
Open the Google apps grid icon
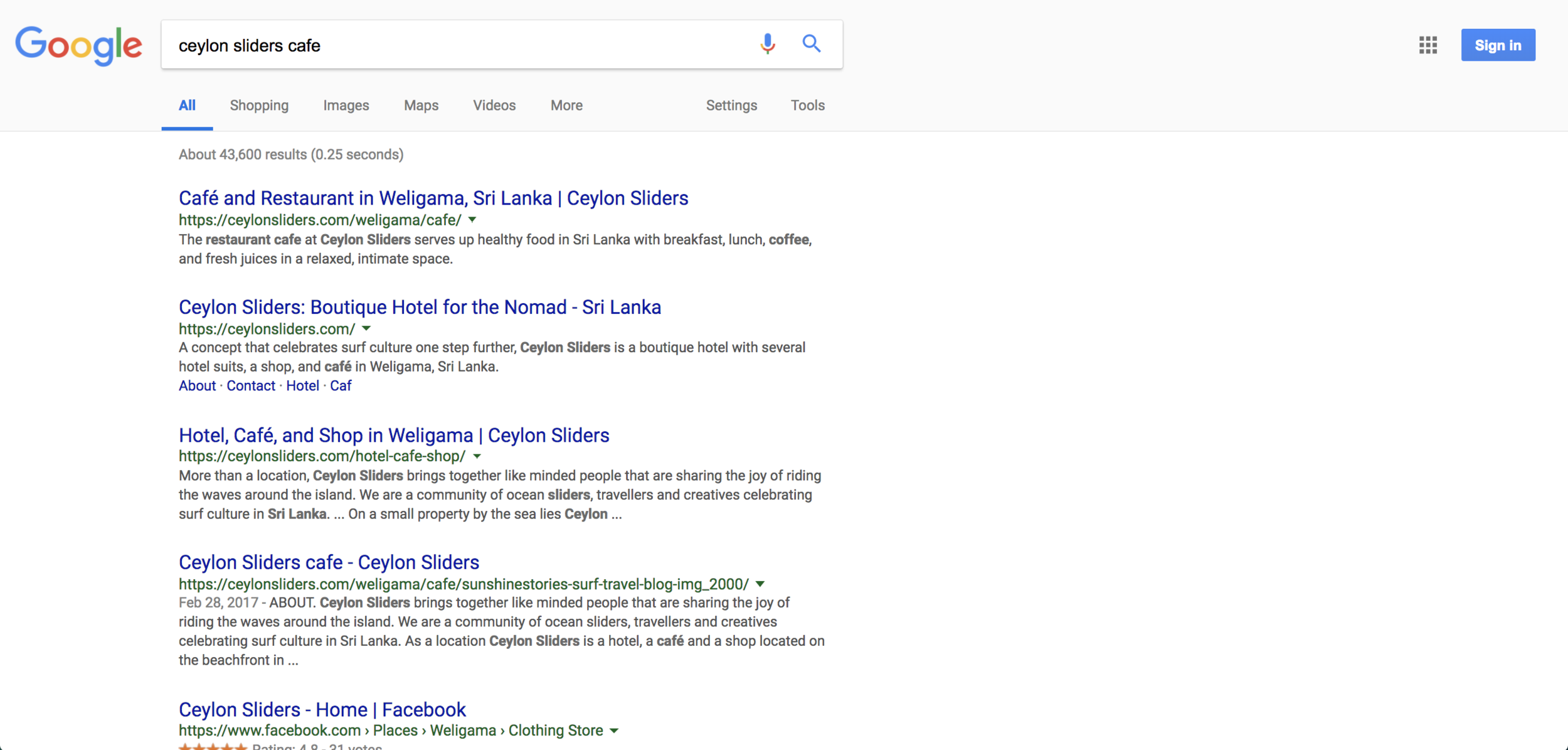click(x=1428, y=45)
